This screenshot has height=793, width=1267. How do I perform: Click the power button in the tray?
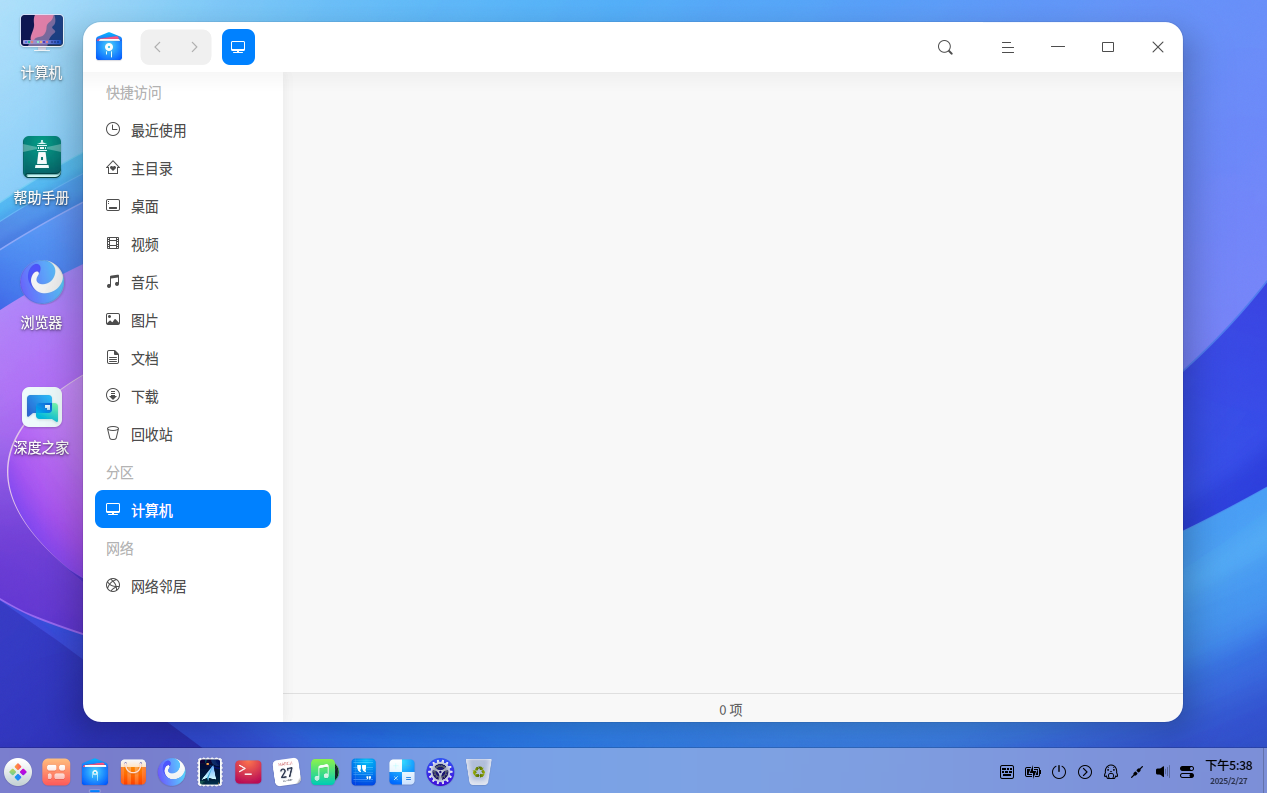point(1059,772)
